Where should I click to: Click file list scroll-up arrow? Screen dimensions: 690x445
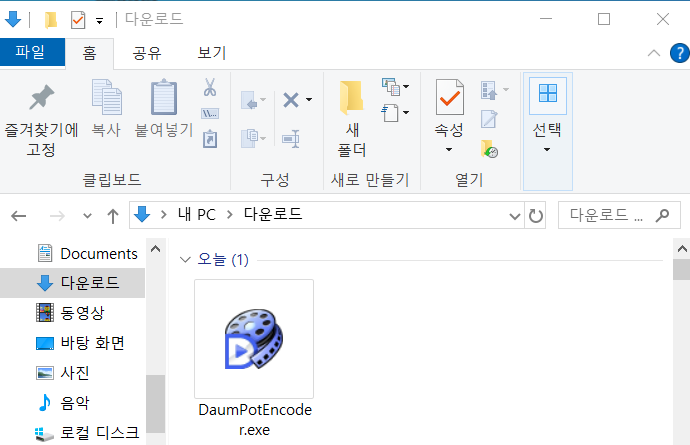pyautogui.click(x=682, y=249)
